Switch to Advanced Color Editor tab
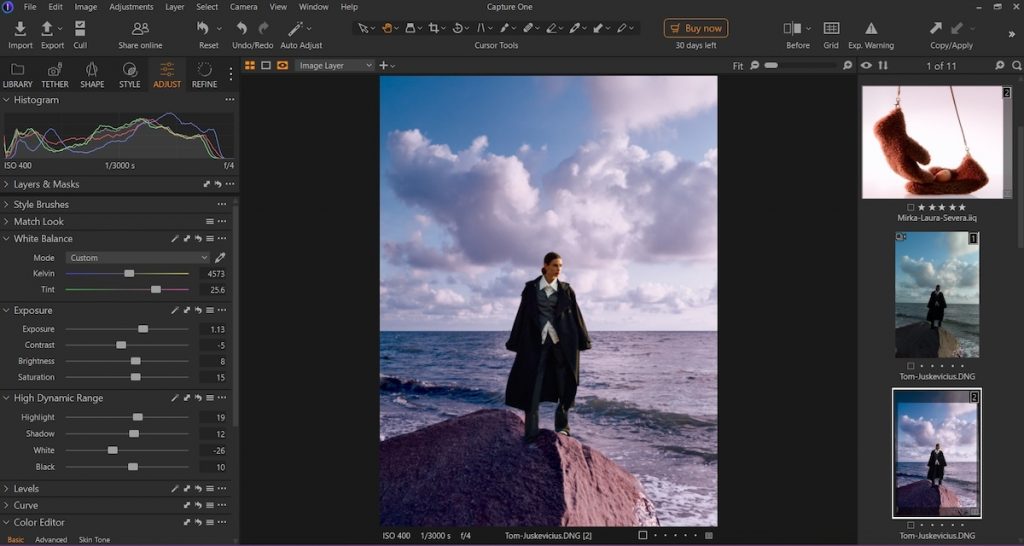 coord(51,539)
